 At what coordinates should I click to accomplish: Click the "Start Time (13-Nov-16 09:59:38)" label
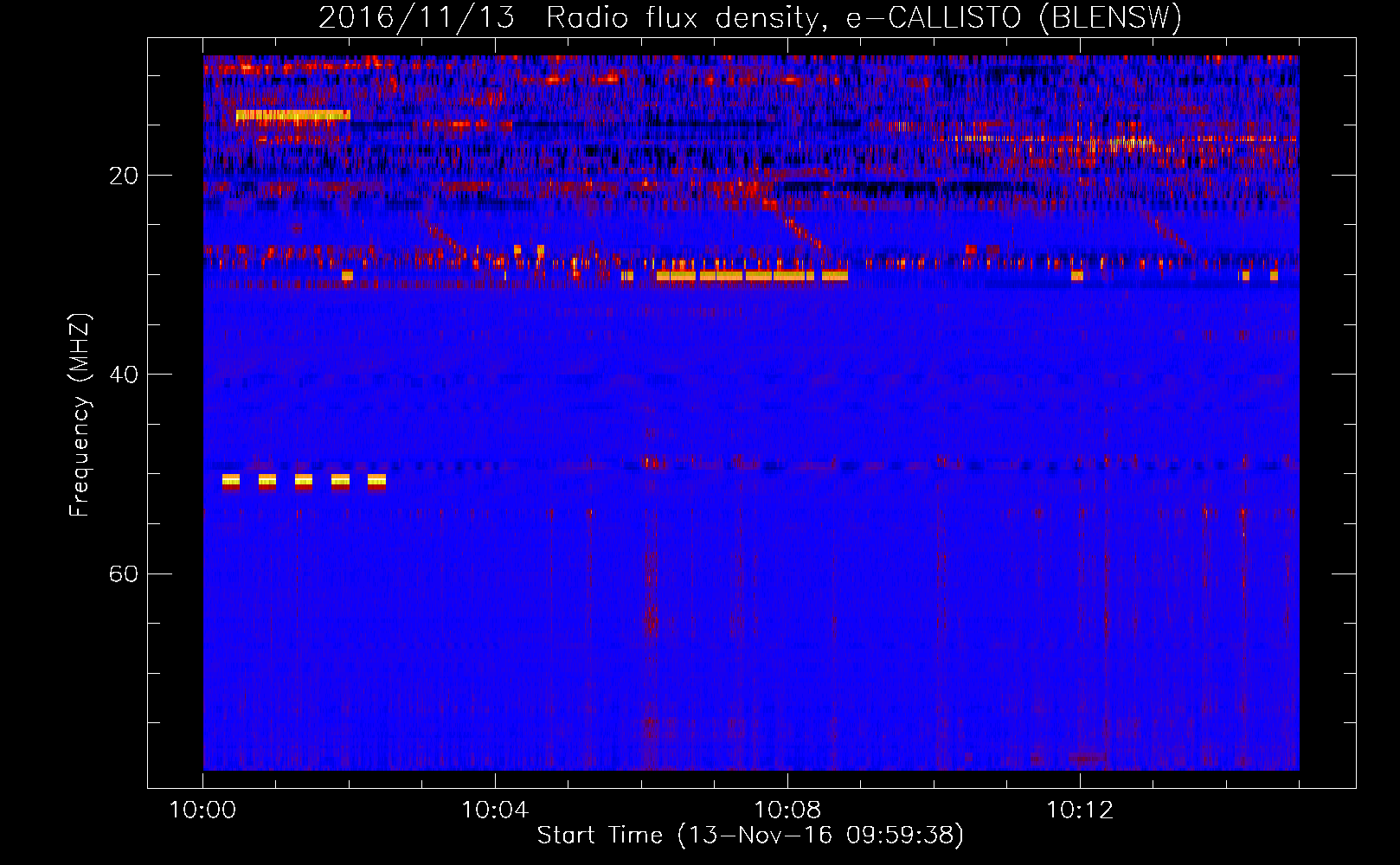click(x=750, y=835)
